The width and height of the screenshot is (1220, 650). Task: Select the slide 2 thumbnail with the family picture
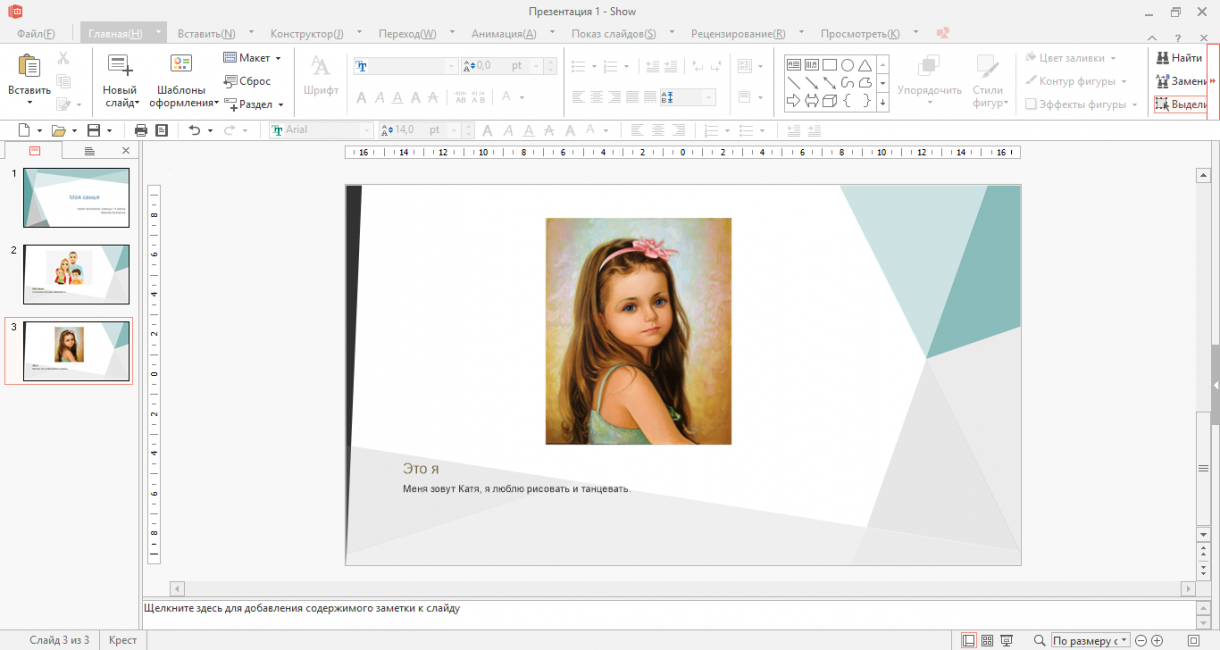(x=76, y=274)
